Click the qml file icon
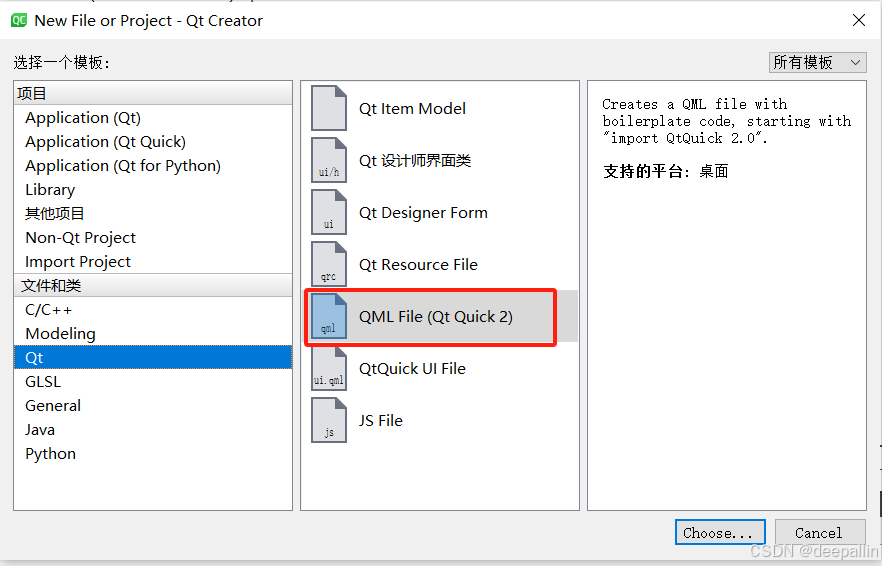The height and width of the screenshot is (566, 882). point(329,316)
